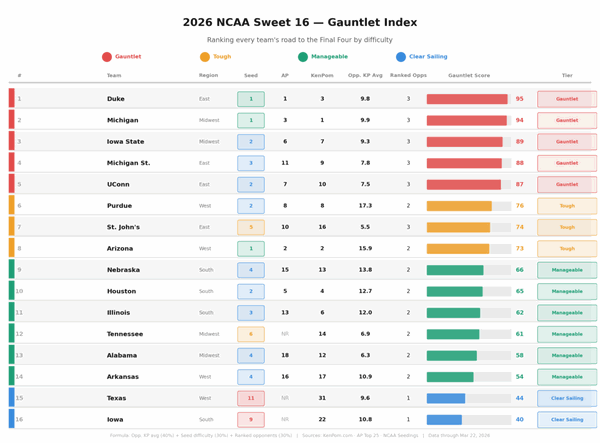The width and height of the screenshot is (600, 443).
Task: Click Iowa's seed 9 badge
Action: tap(251, 420)
